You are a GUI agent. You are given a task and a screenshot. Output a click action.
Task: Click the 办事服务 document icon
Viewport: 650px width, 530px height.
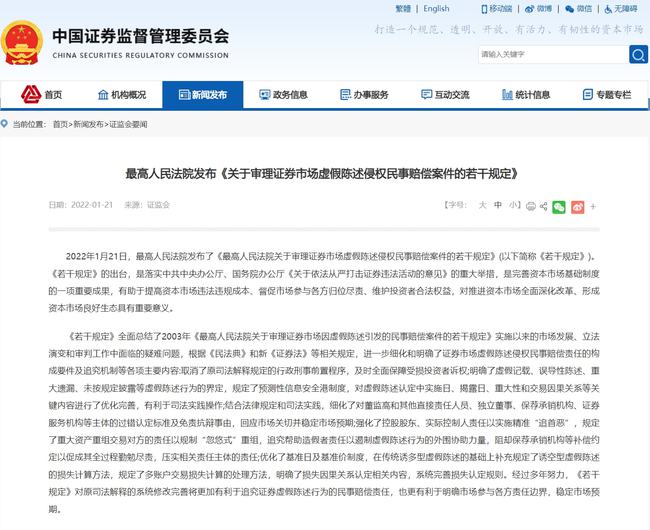[345, 95]
